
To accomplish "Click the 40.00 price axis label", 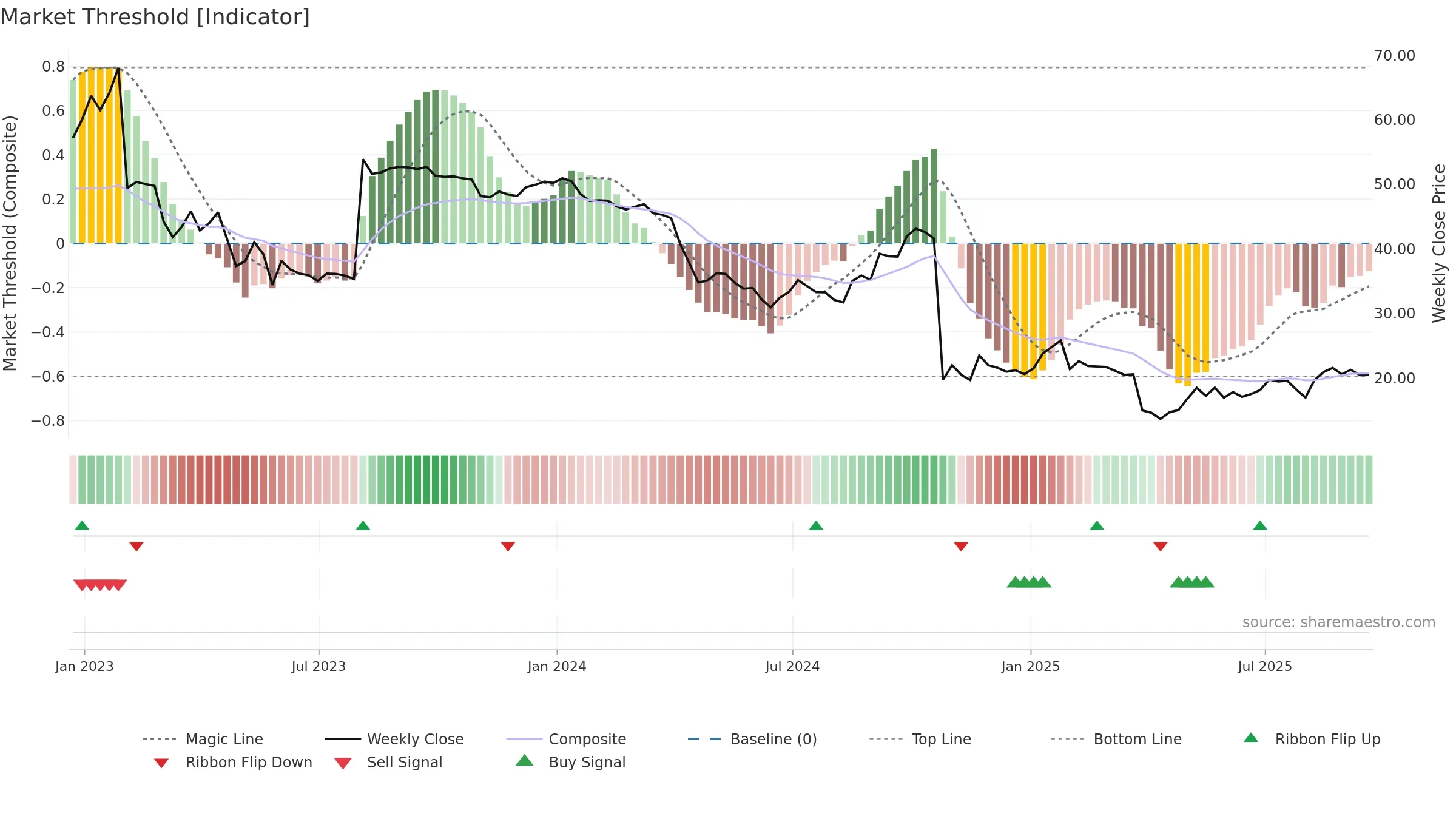I will point(1395,249).
